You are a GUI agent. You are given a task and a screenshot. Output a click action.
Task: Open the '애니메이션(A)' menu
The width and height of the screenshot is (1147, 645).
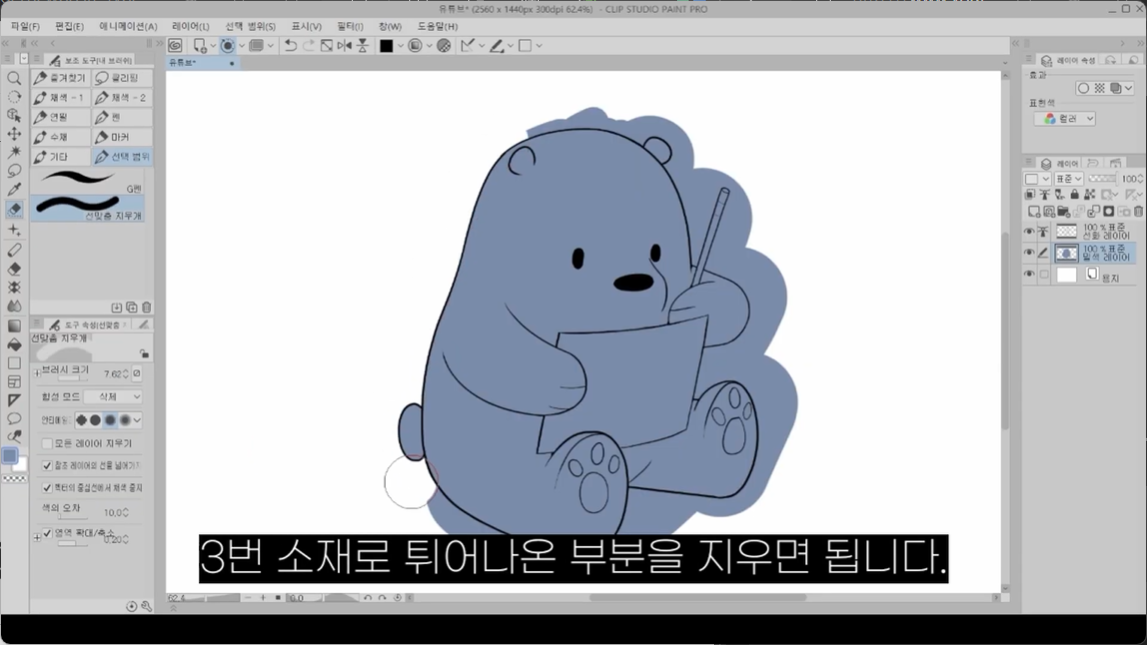(x=128, y=26)
